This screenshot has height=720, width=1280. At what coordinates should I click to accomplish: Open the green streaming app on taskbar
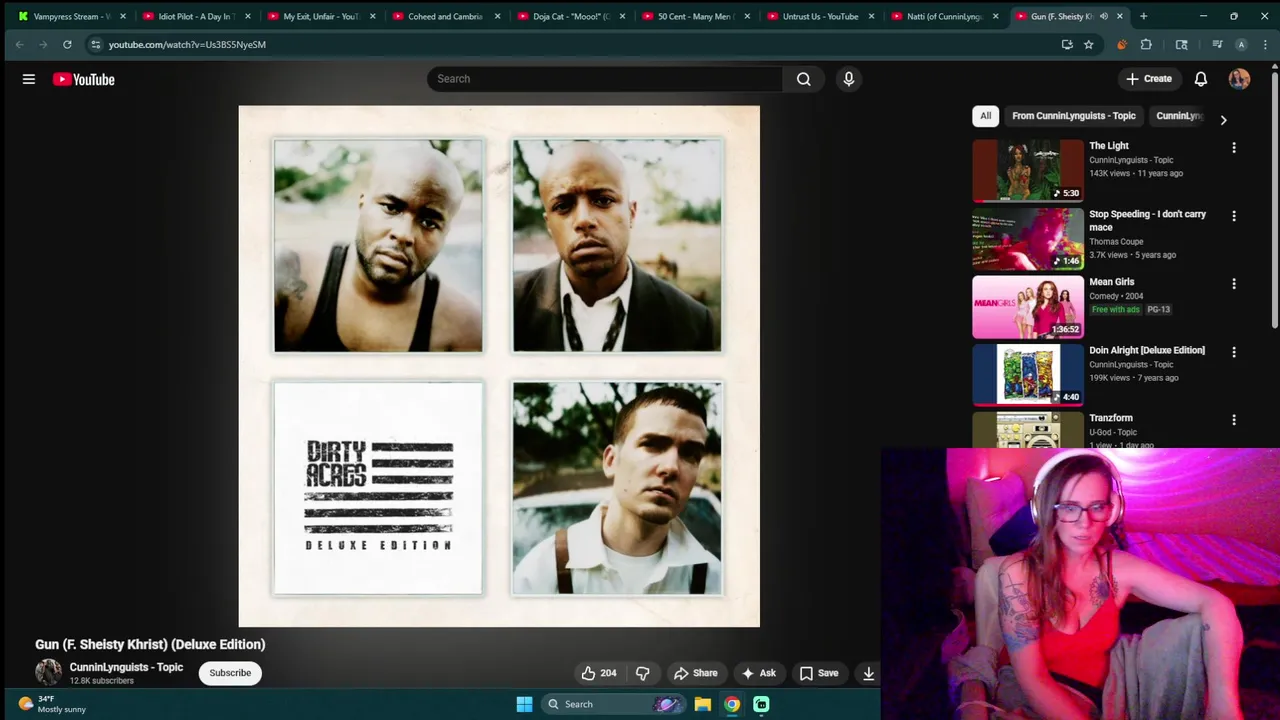coord(761,704)
